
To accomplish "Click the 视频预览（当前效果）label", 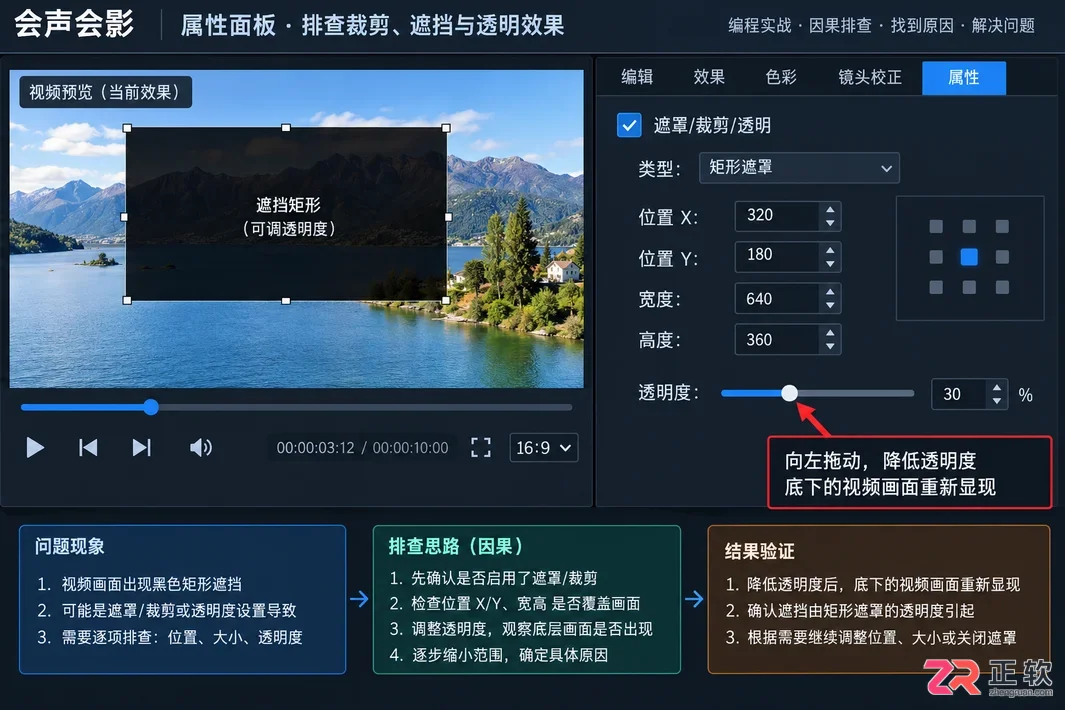I will click(105, 92).
